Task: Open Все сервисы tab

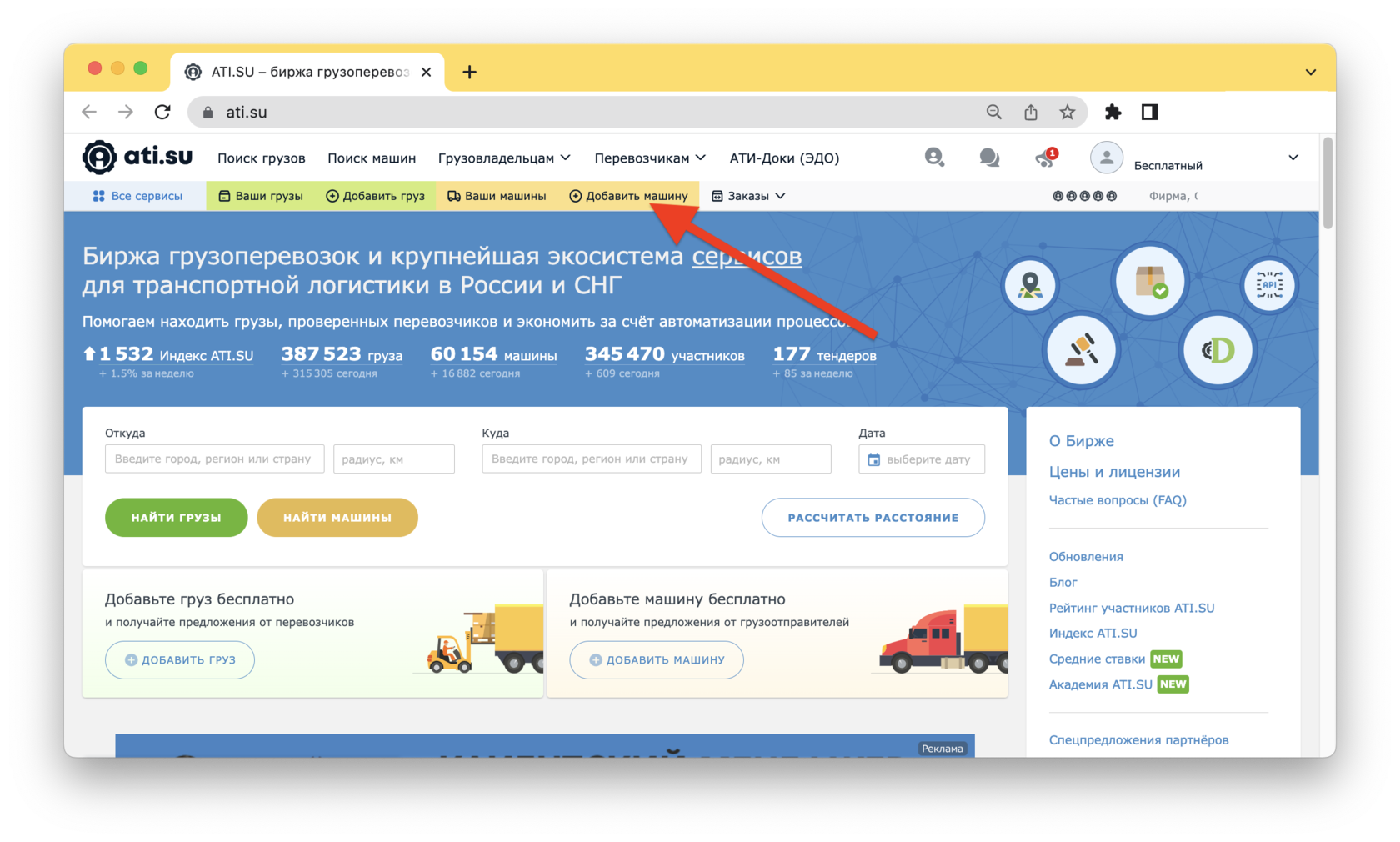Action: 137,196
